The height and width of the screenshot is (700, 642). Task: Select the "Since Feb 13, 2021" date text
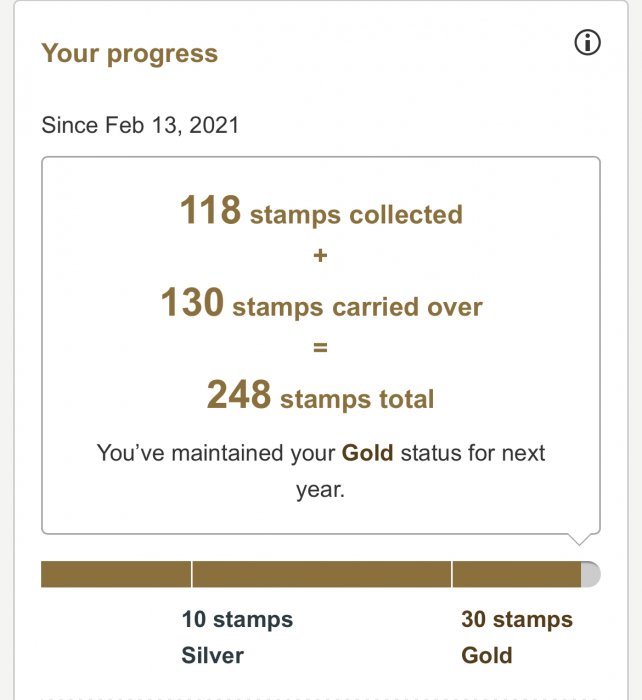pos(140,126)
